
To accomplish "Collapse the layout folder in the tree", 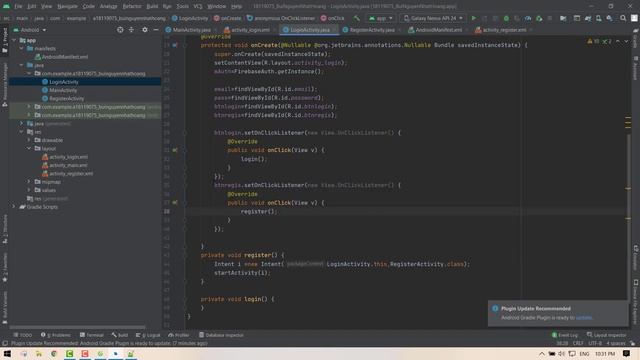I will coord(29,149).
